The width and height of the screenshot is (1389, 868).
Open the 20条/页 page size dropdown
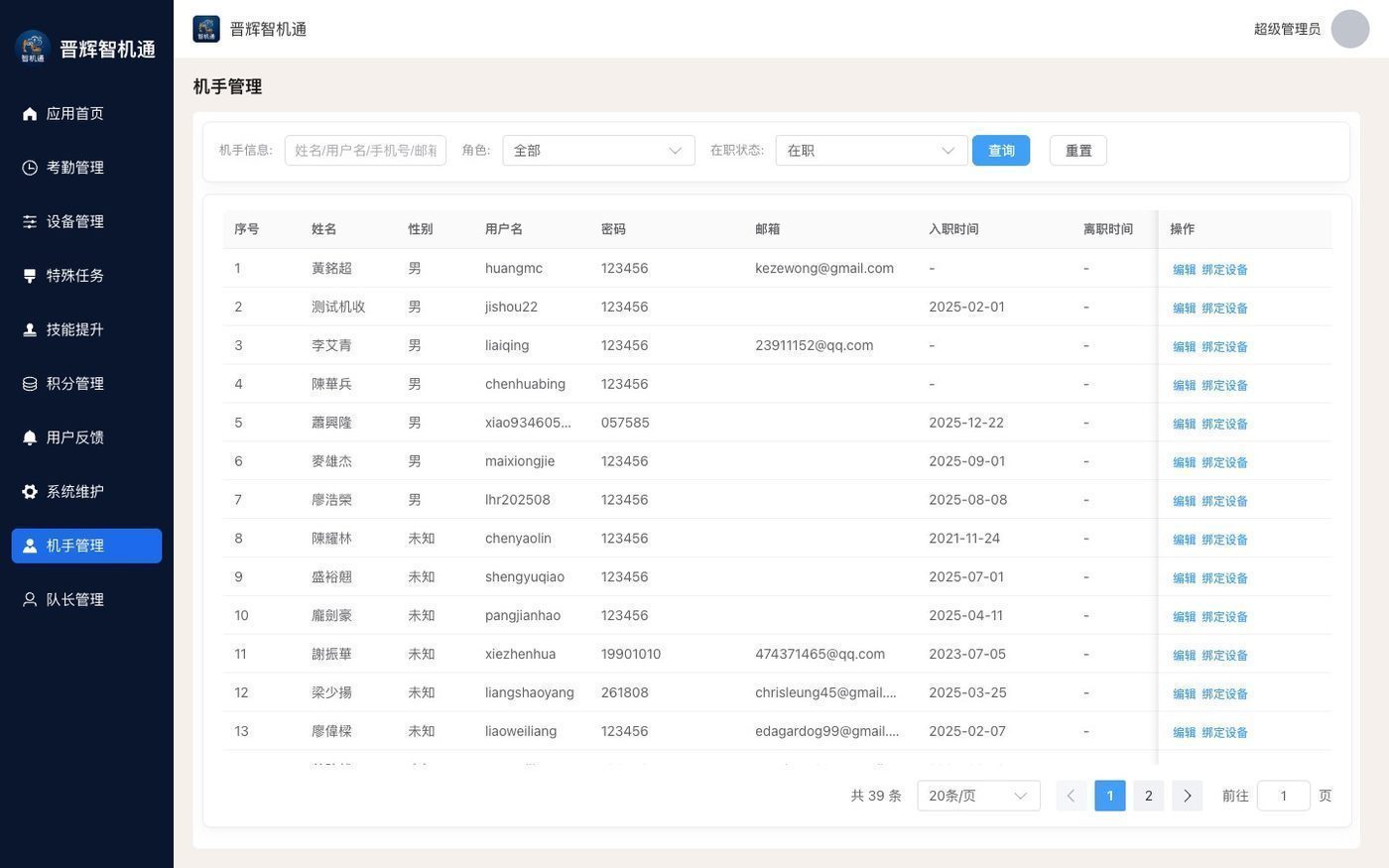978,796
